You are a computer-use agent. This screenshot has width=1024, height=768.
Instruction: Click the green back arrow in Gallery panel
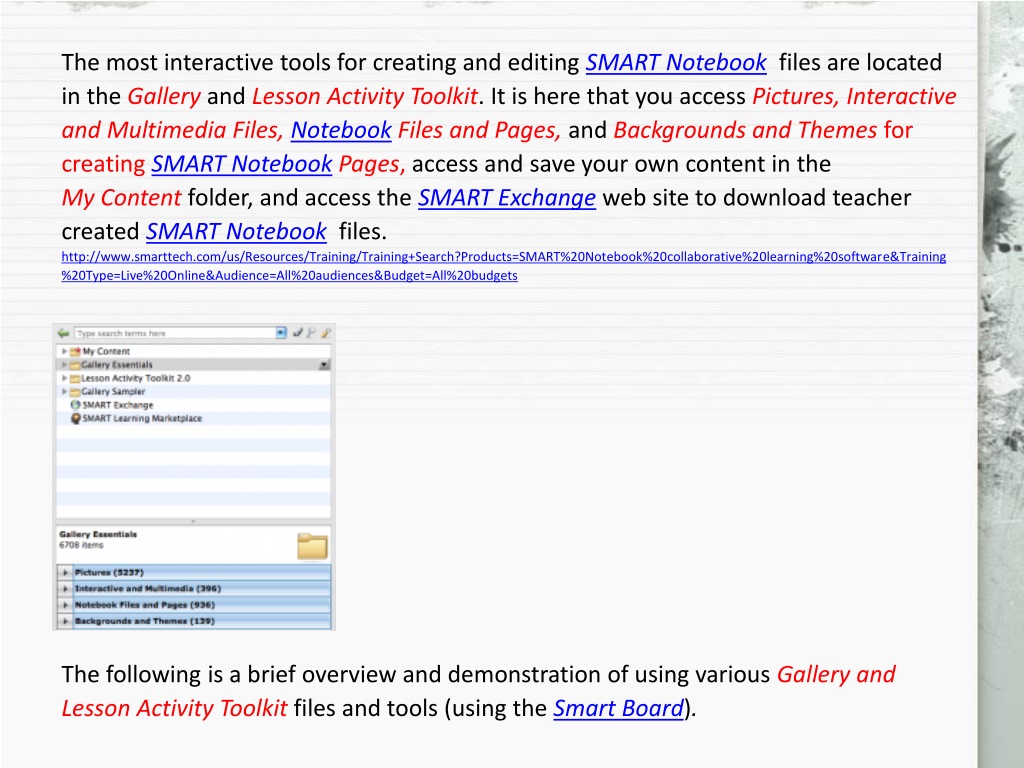[x=63, y=333]
